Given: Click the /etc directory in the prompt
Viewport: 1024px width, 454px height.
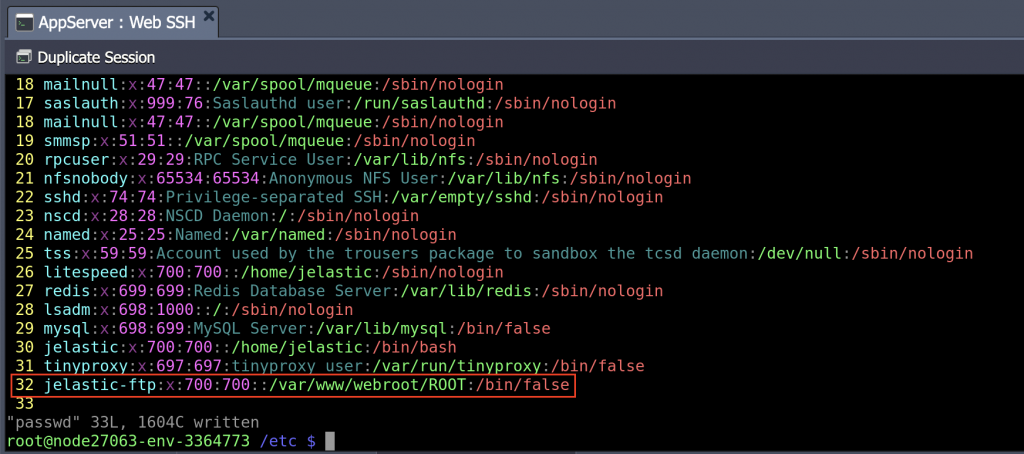Looking at the screenshot, I should tap(278, 442).
